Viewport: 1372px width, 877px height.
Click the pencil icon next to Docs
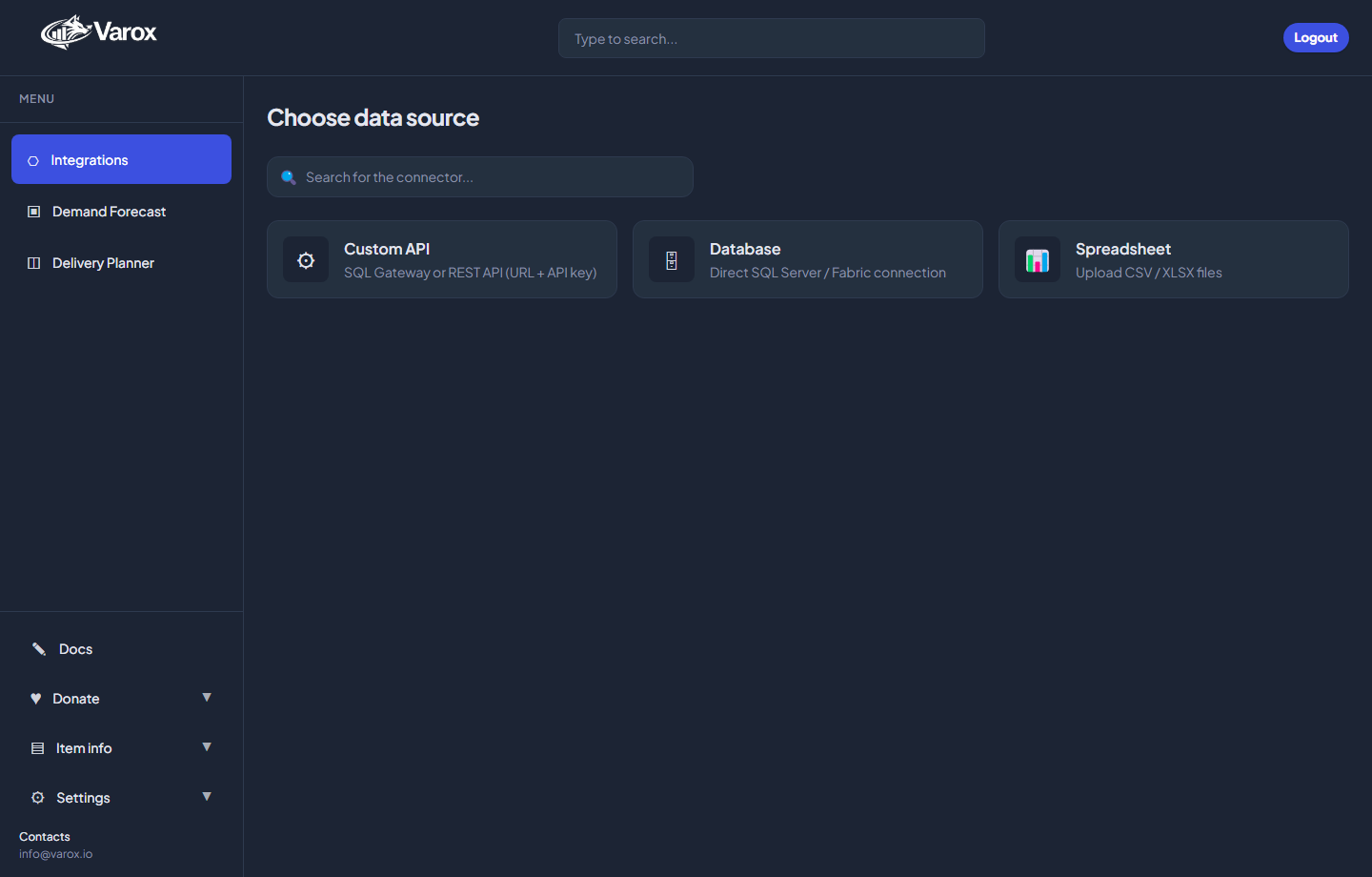(x=38, y=648)
